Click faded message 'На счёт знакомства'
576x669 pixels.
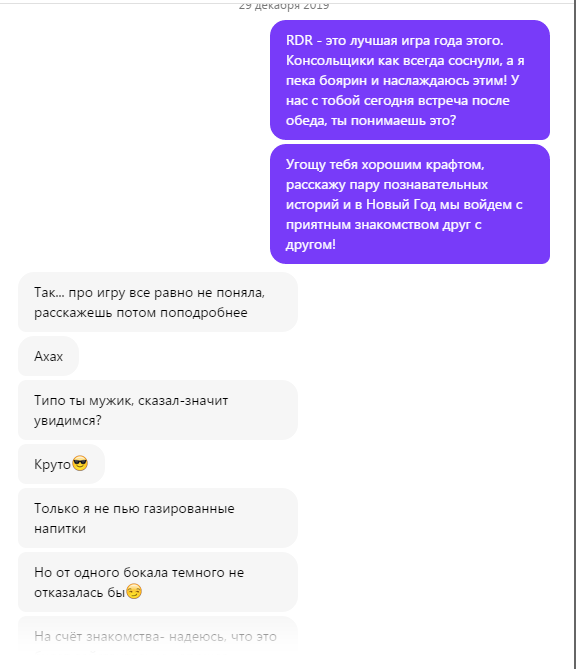point(157,638)
